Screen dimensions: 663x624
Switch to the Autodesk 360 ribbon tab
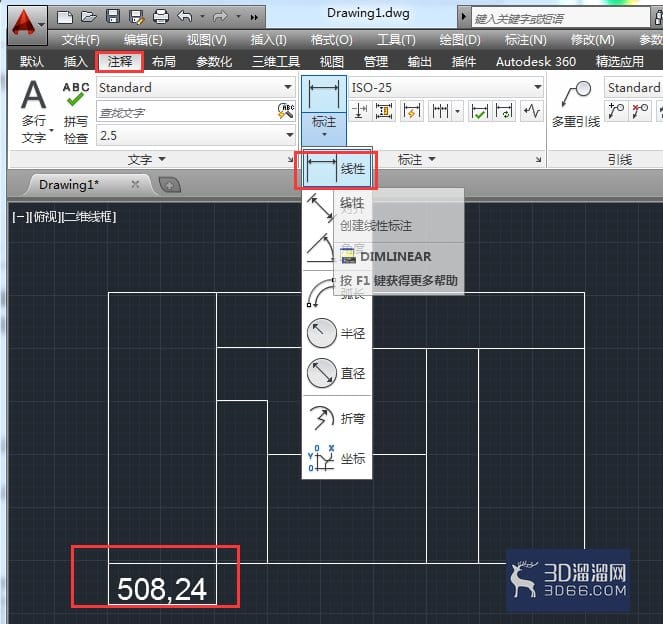coord(536,62)
